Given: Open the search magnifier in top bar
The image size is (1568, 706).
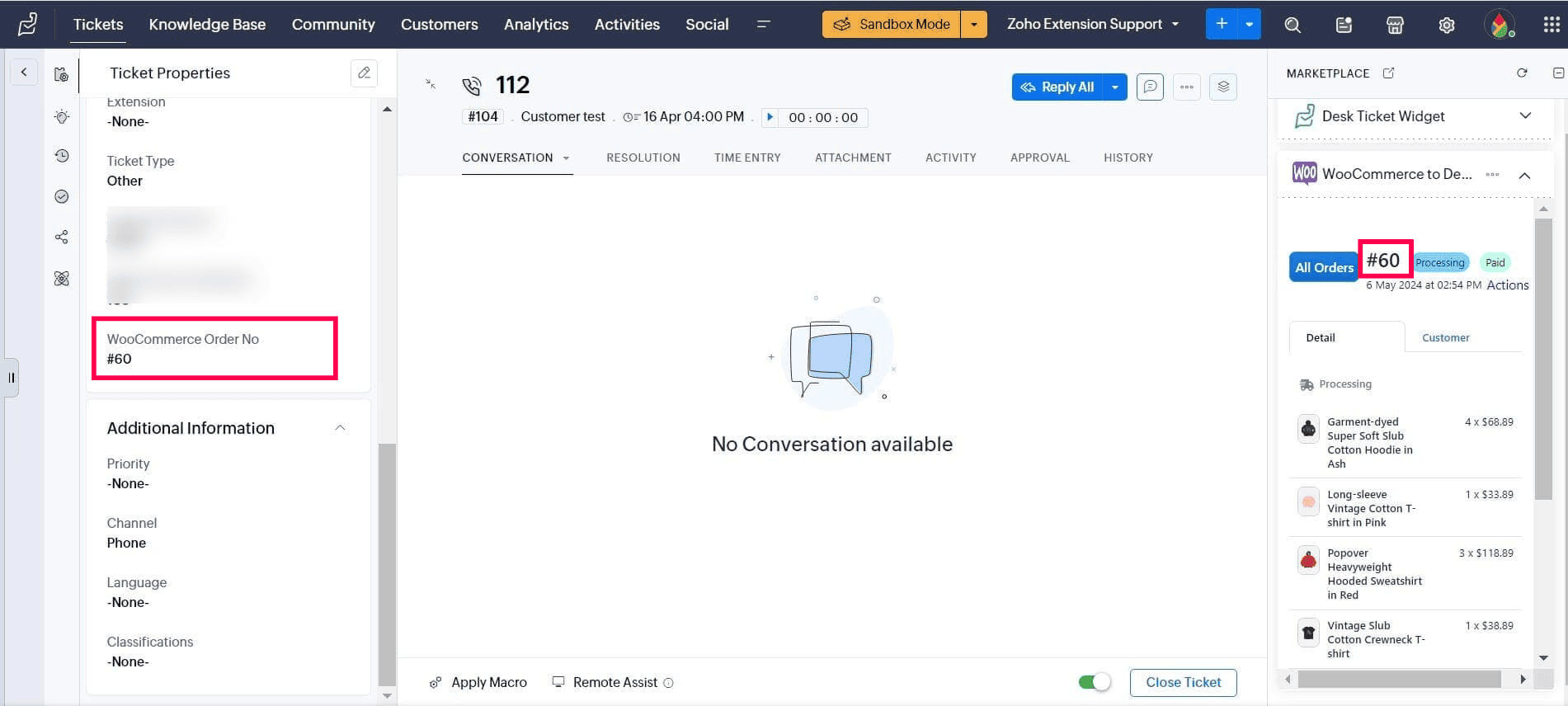Looking at the screenshot, I should coord(1293,25).
